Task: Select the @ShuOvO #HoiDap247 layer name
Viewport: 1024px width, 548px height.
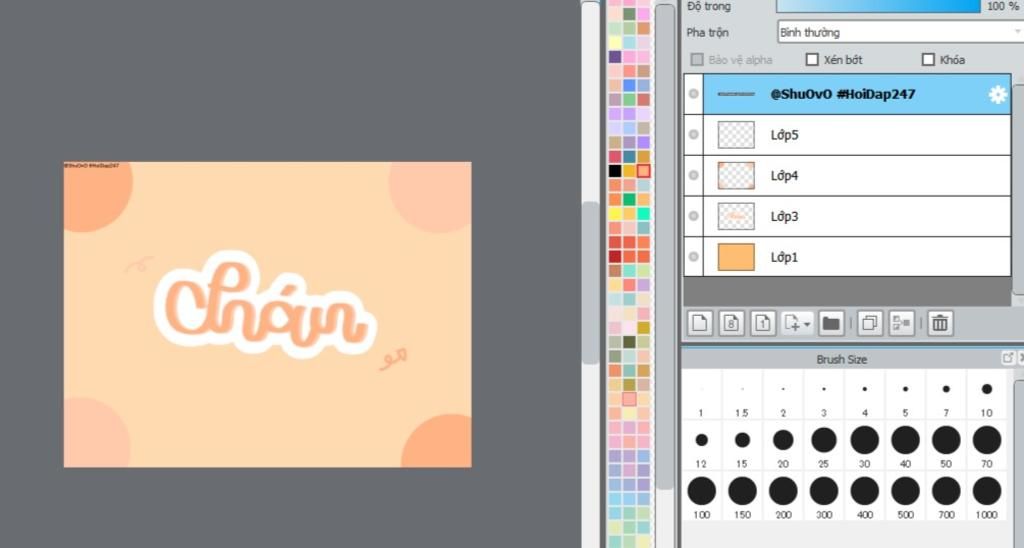Action: 842,94
